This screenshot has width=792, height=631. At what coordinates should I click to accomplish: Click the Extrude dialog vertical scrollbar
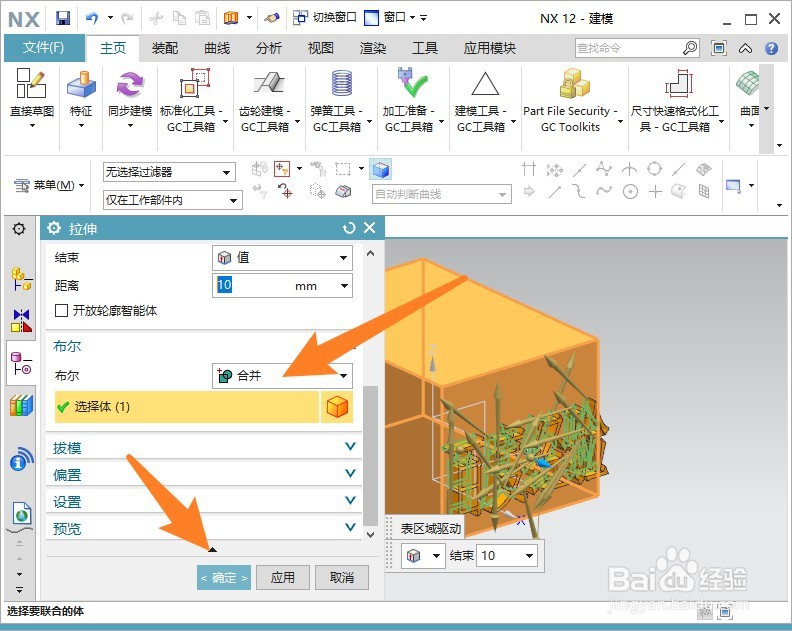click(370, 455)
